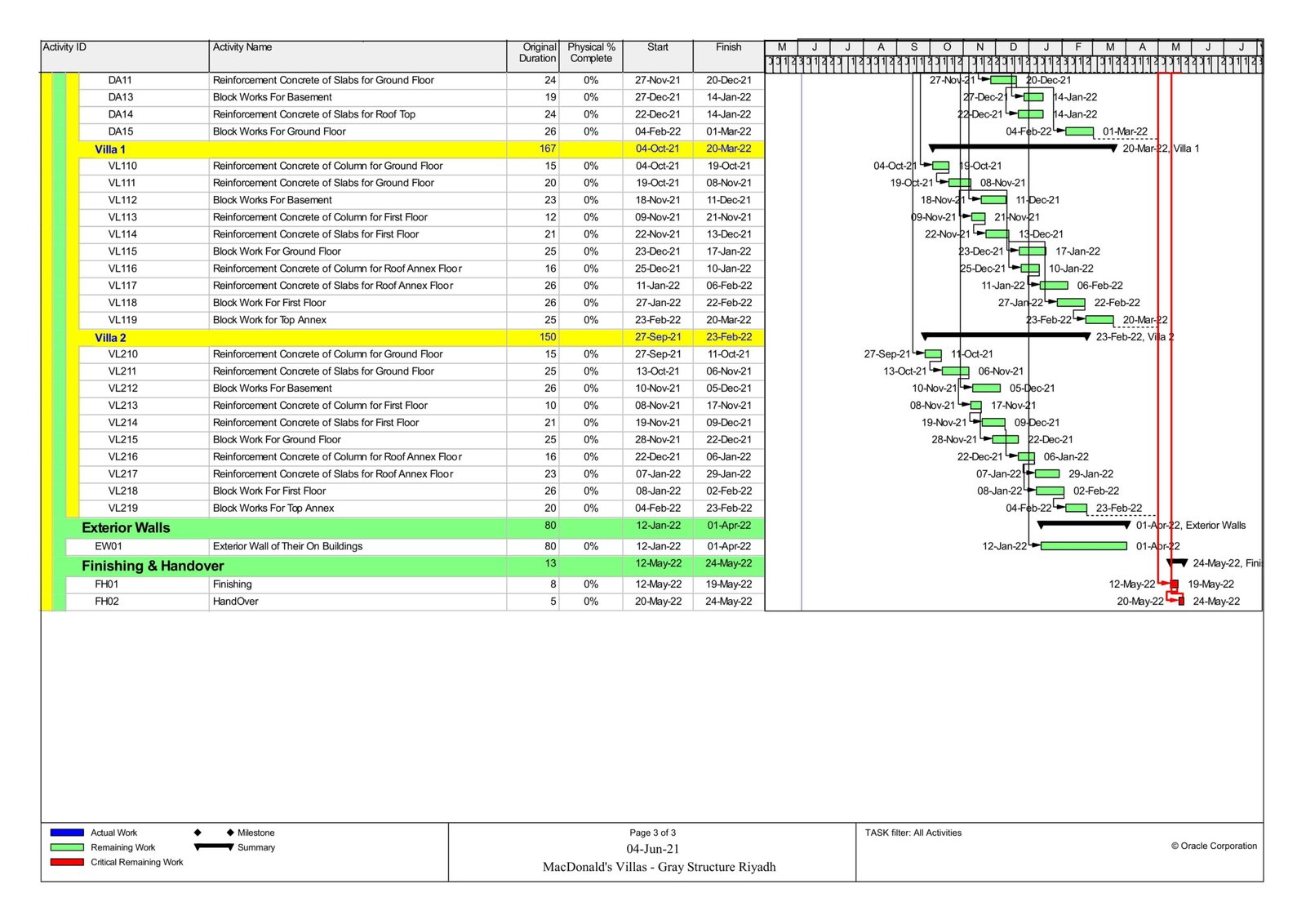The height and width of the screenshot is (924, 1306).
Task: Select the red critical Gantt bar for FH01 Finishing
Action: 1175,584
